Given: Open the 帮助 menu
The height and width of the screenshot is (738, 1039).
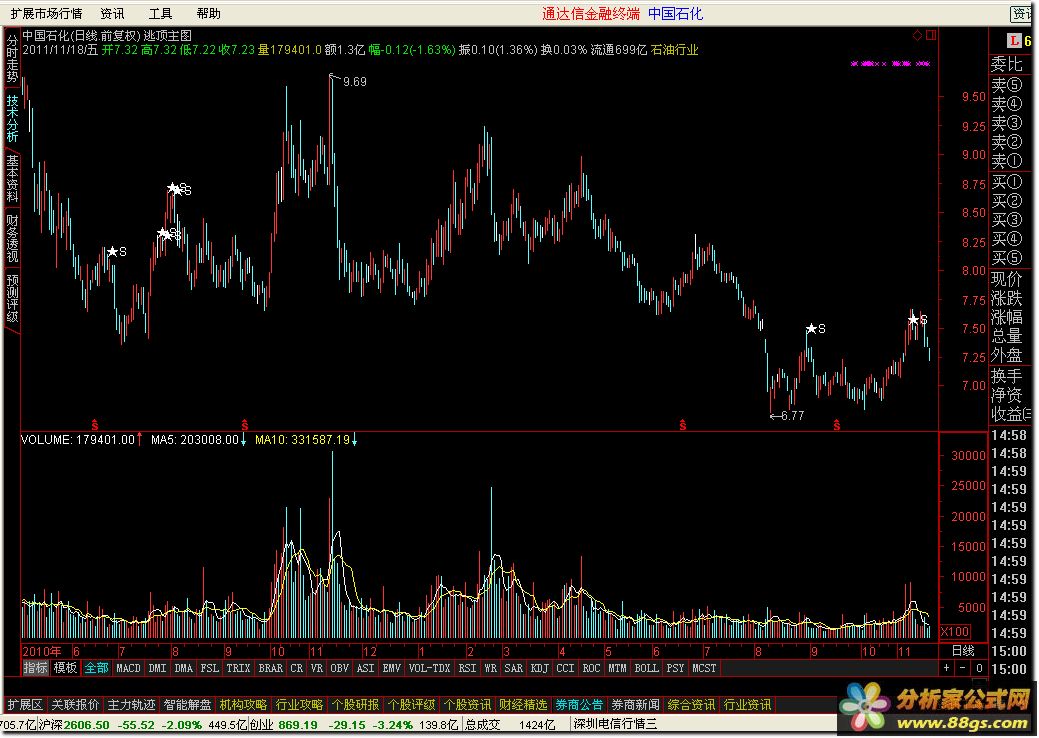Looking at the screenshot, I should pos(209,13).
